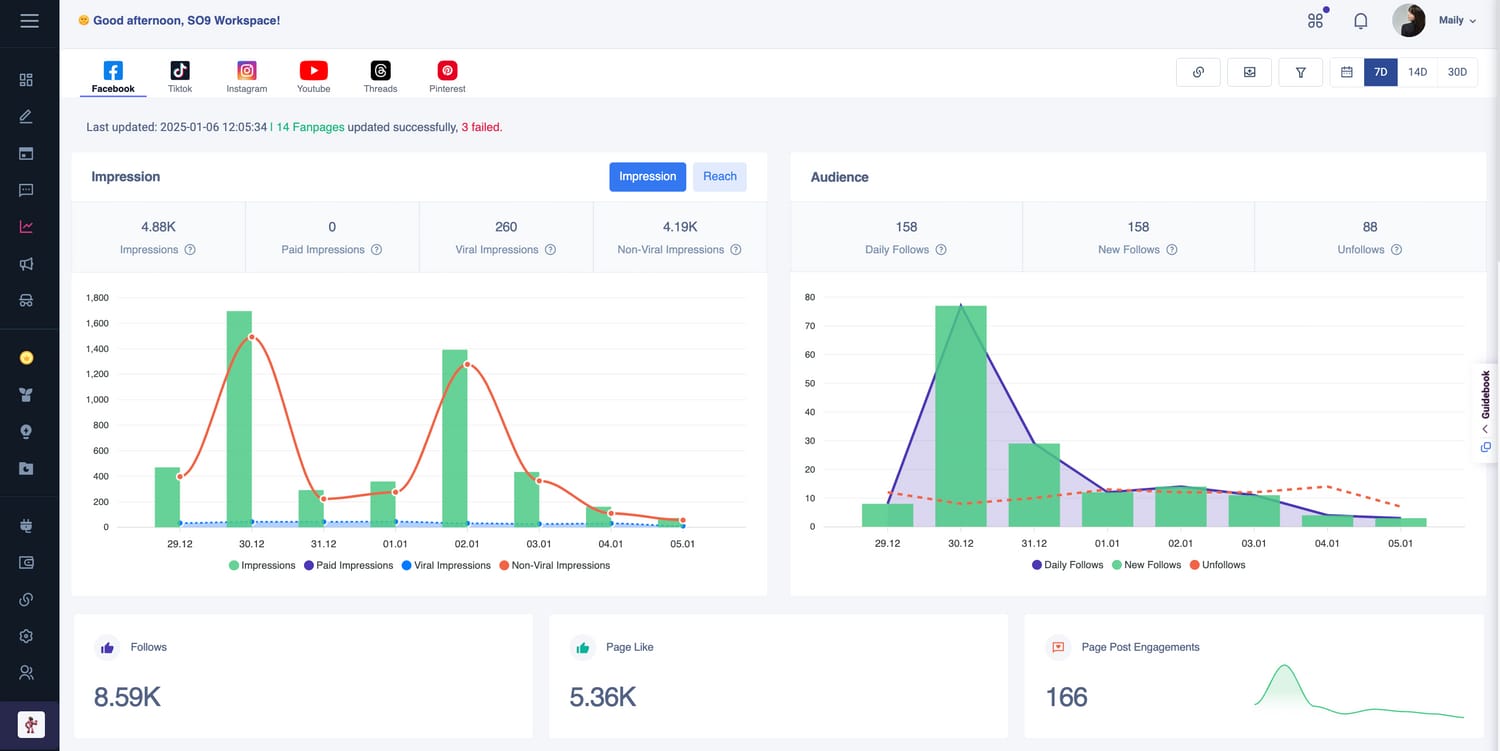This screenshot has height=751, width=1500.
Task: Click info icon next to Viral Impressions
Action: point(550,250)
